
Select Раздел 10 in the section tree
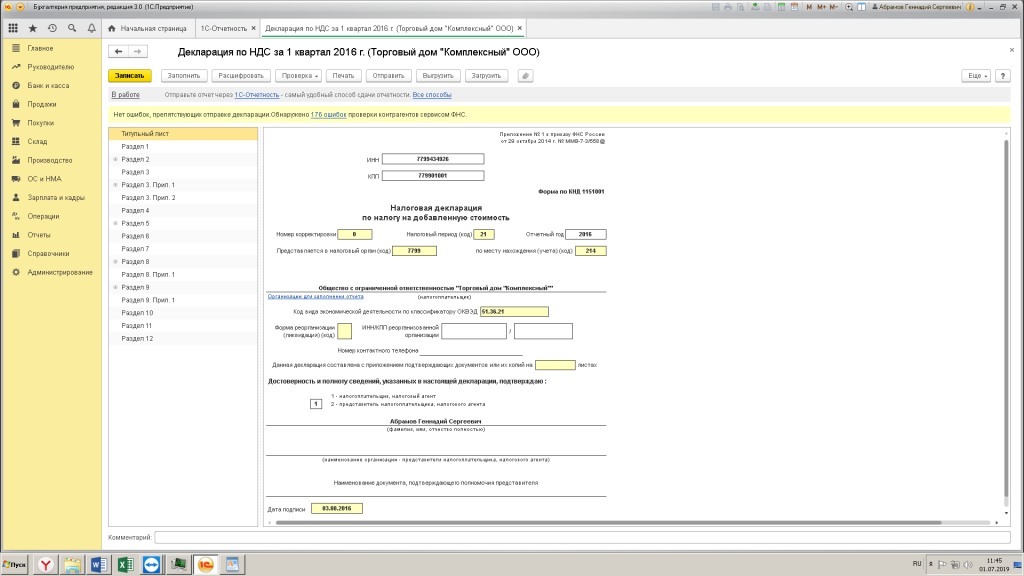tap(183, 313)
